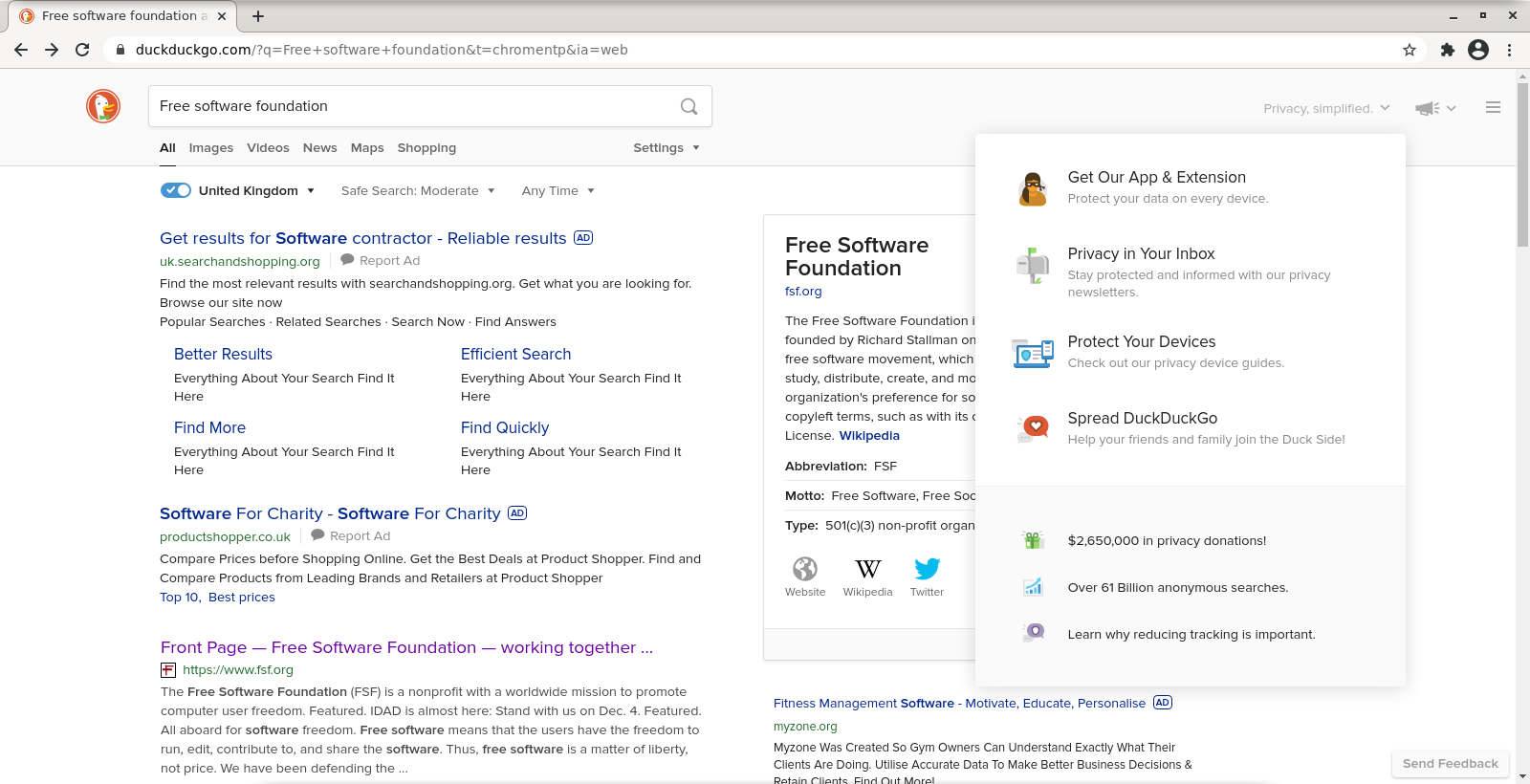Close the Free software foundation tab
This screenshot has width=1530, height=784.
(x=222, y=16)
